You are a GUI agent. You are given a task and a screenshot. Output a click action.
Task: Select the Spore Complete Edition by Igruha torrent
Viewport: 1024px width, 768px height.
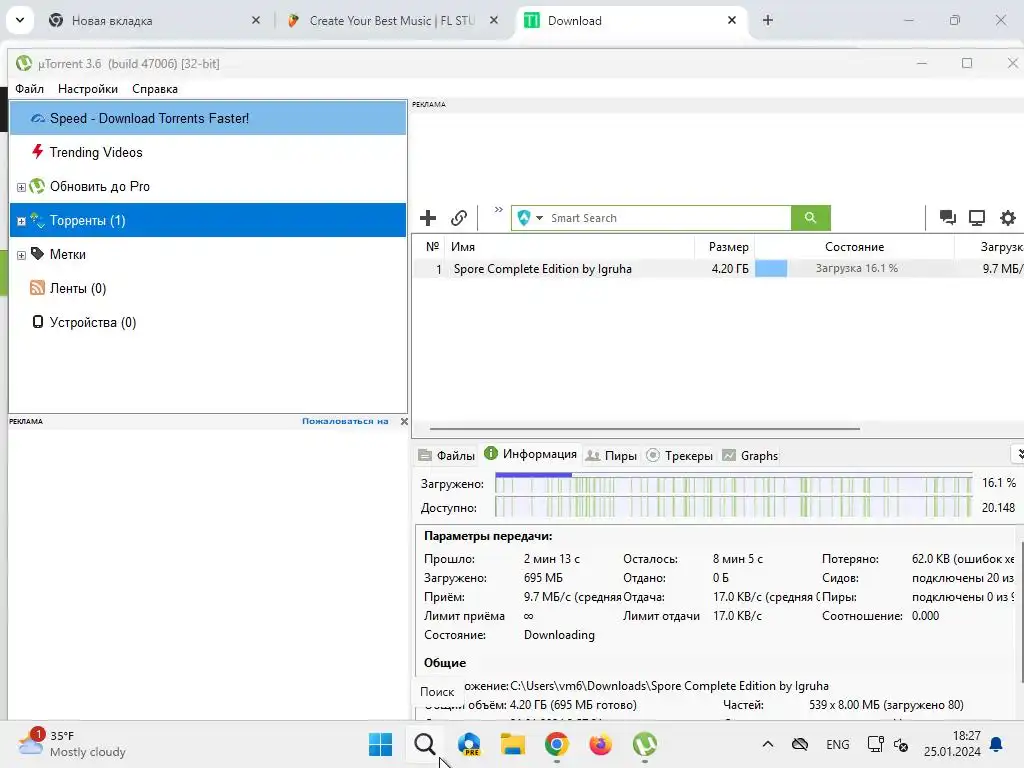[542, 268]
